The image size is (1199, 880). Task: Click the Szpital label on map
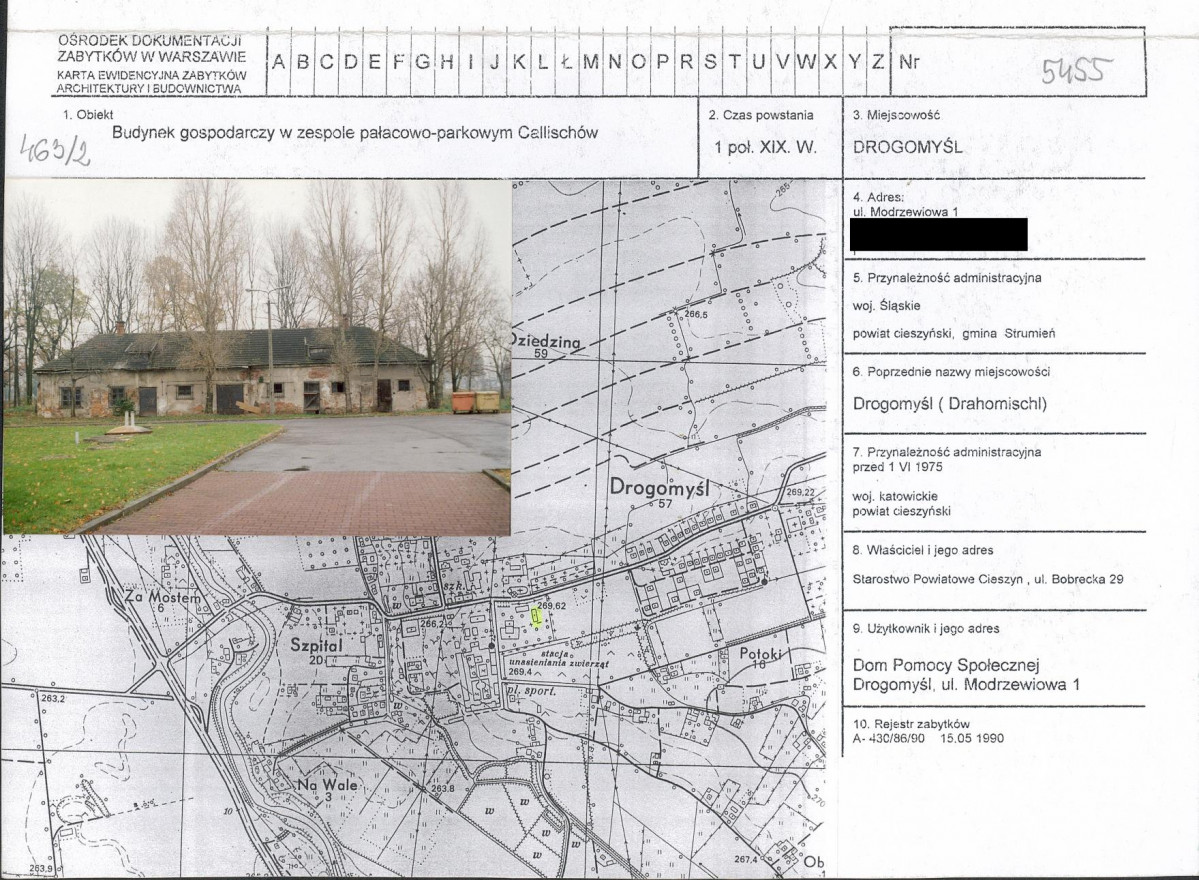point(316,645)
